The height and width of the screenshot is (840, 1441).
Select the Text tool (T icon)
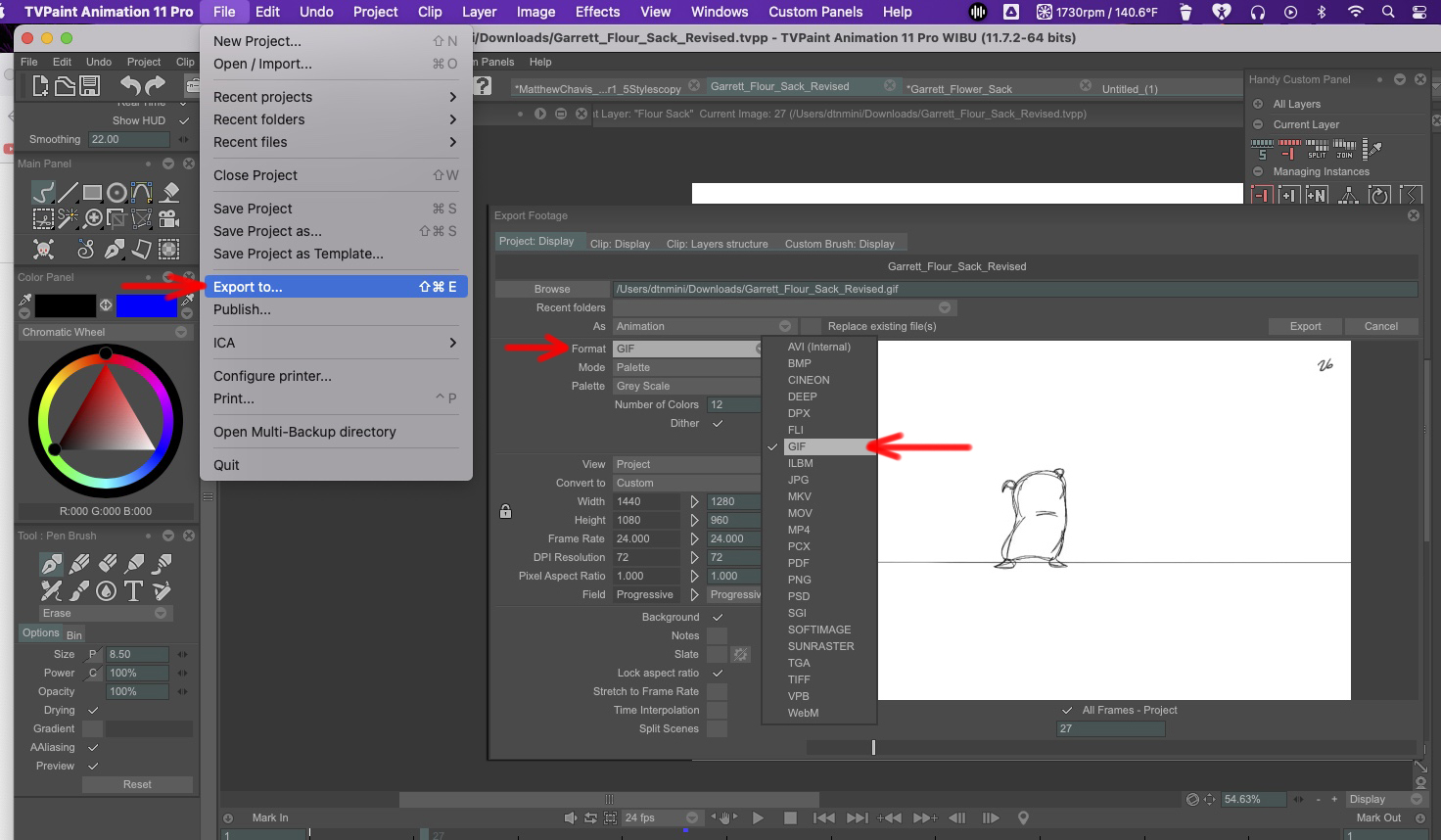click(134, 590)
